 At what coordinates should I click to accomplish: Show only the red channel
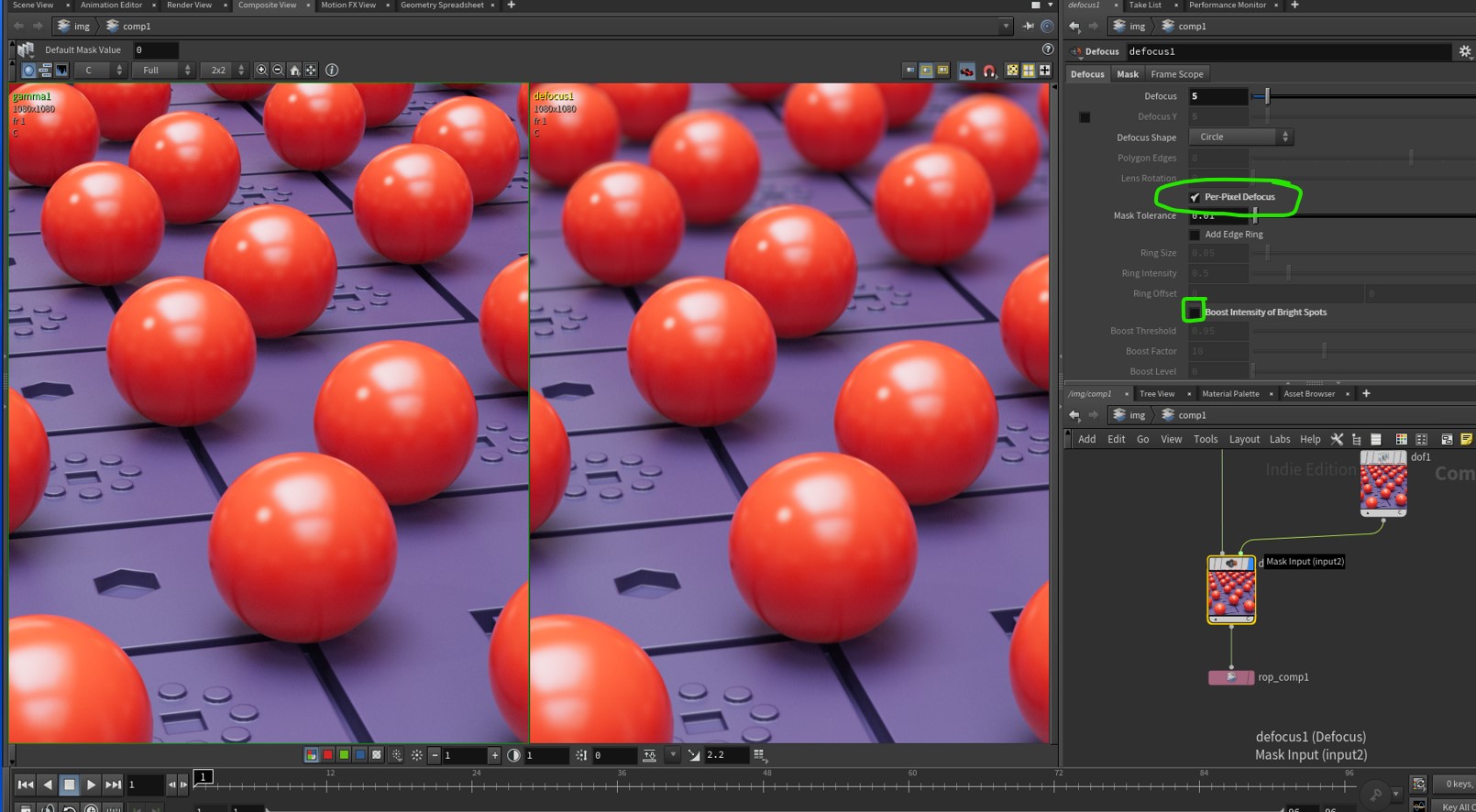[x=327, y=755]
